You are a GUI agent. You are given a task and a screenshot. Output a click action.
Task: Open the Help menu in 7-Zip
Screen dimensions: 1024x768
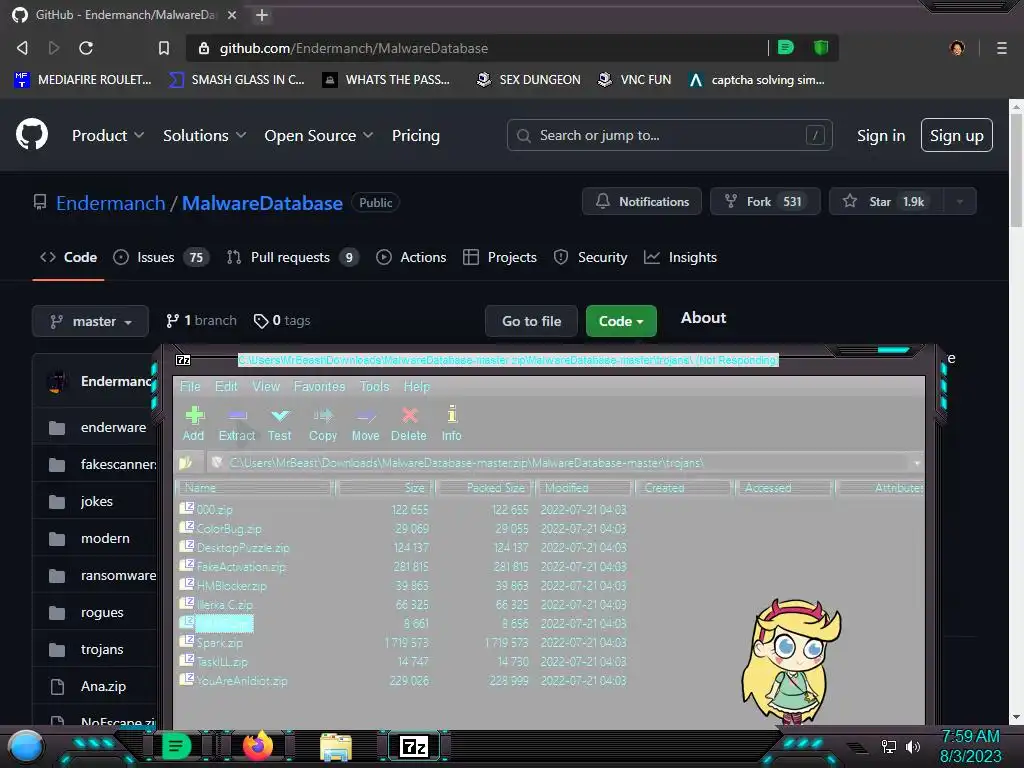point(417,387)
